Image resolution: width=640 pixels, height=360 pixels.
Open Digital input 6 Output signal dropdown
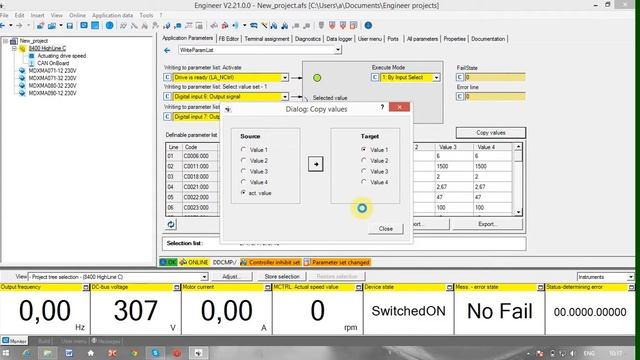pyautogui.click(x=285, y=96)
